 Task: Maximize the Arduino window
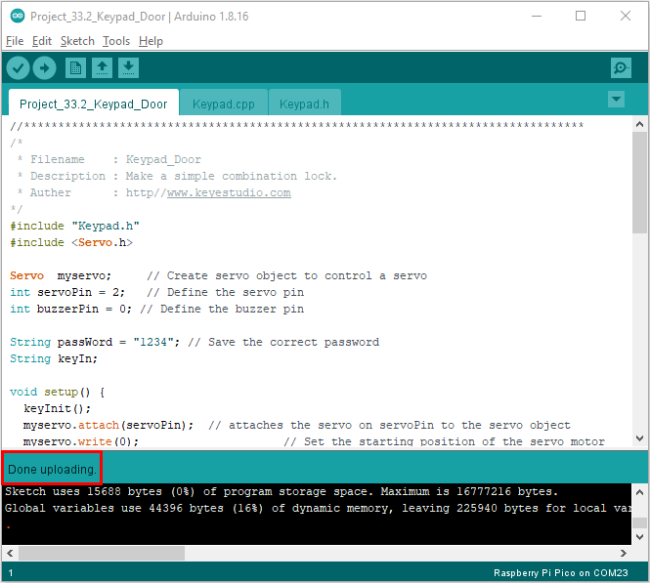[x=580, y=16]
